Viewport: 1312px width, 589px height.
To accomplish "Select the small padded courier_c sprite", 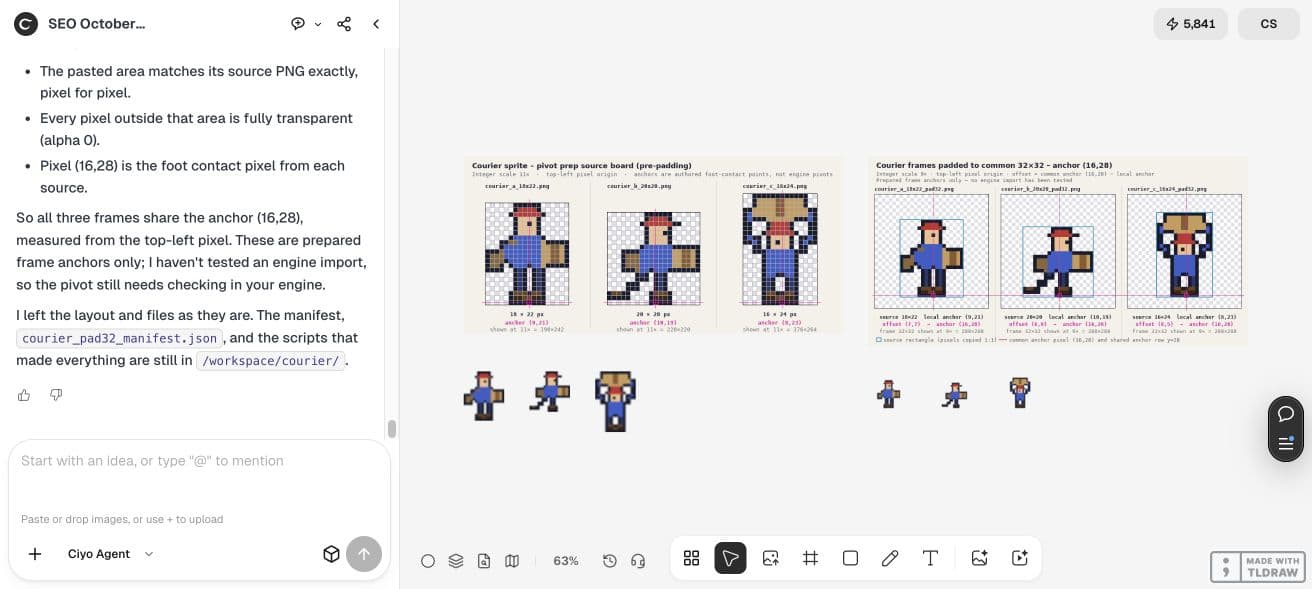I will click(1020, 392).
